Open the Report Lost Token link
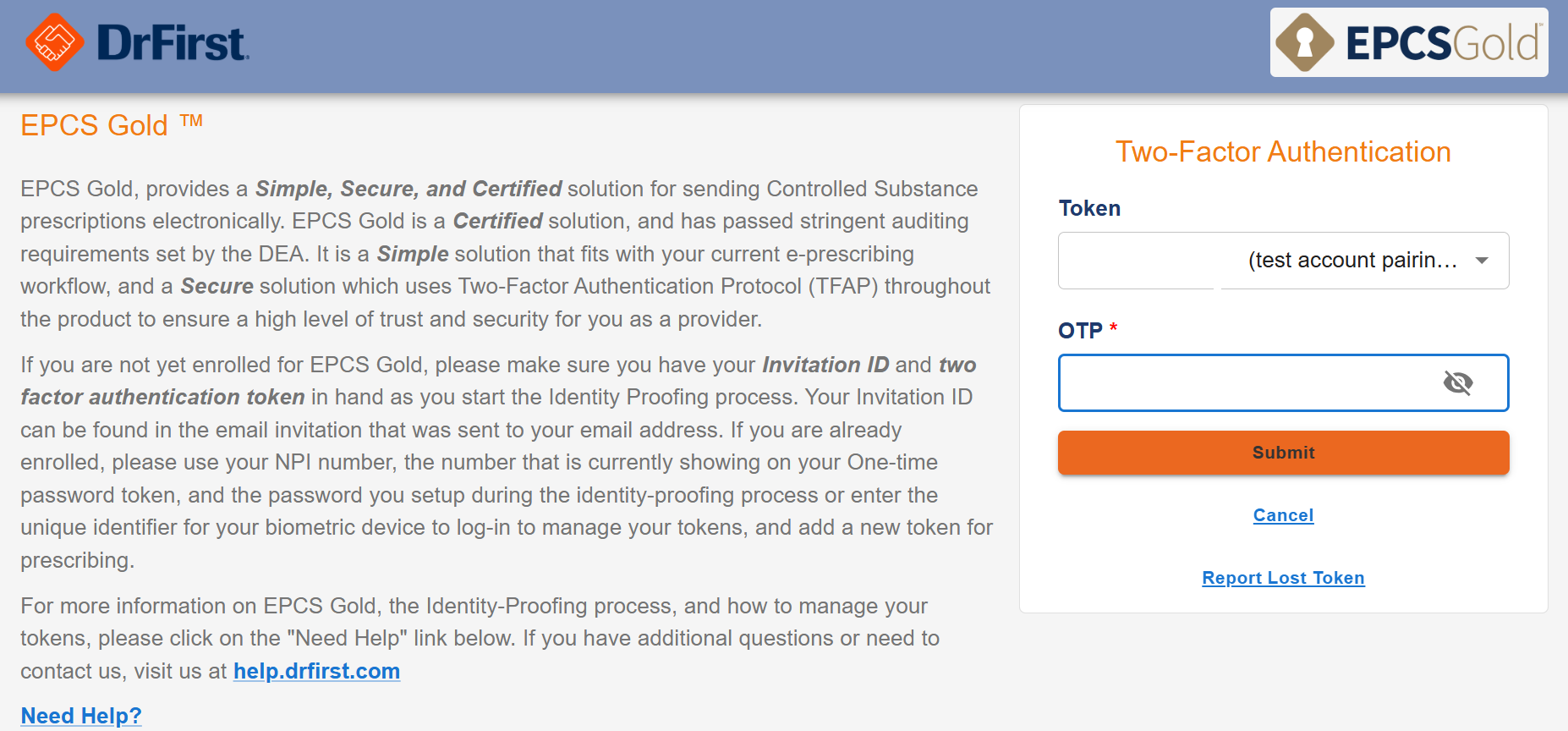This screenshot has width=1568, height=731. pos(1283,578)
